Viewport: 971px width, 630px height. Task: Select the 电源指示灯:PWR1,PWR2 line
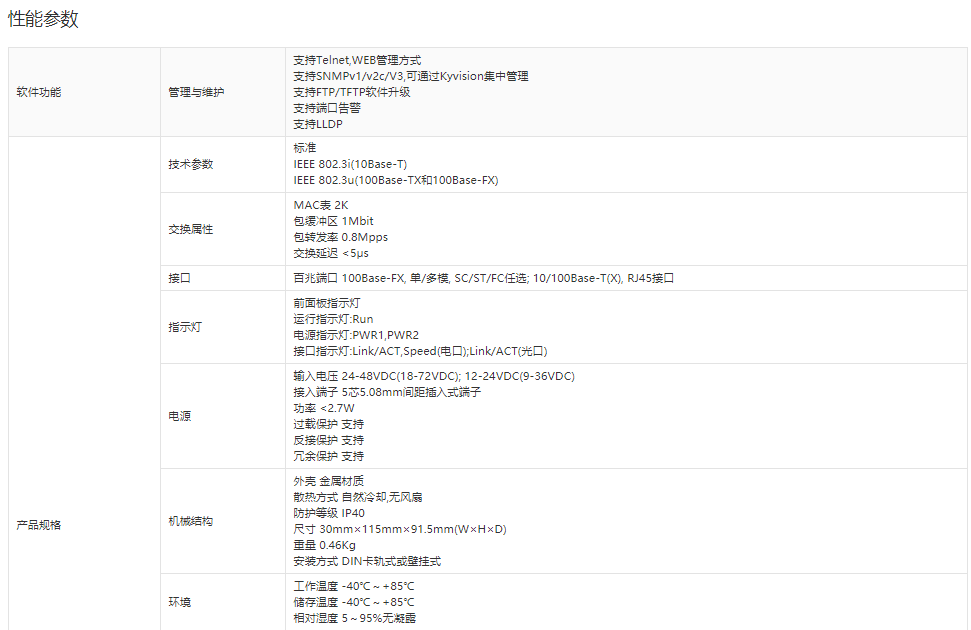[355, 335]
